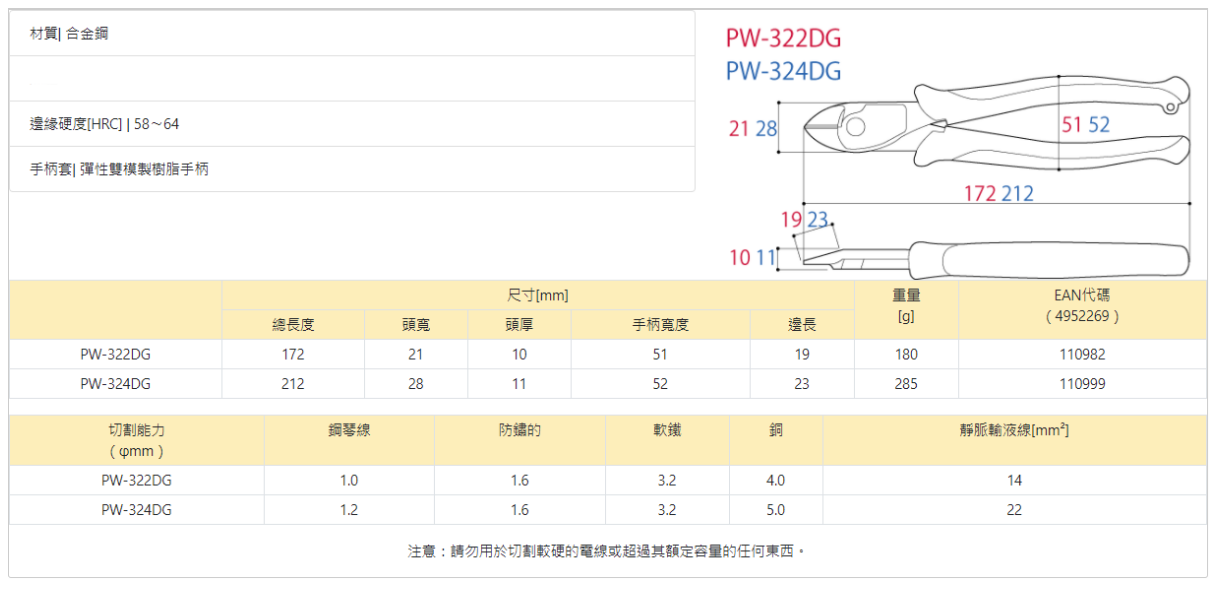The width and height of the screenshot is (1227, 596).
Task: Click the '10 11' thickness label in diagram
Action: (x=753, y=258)
